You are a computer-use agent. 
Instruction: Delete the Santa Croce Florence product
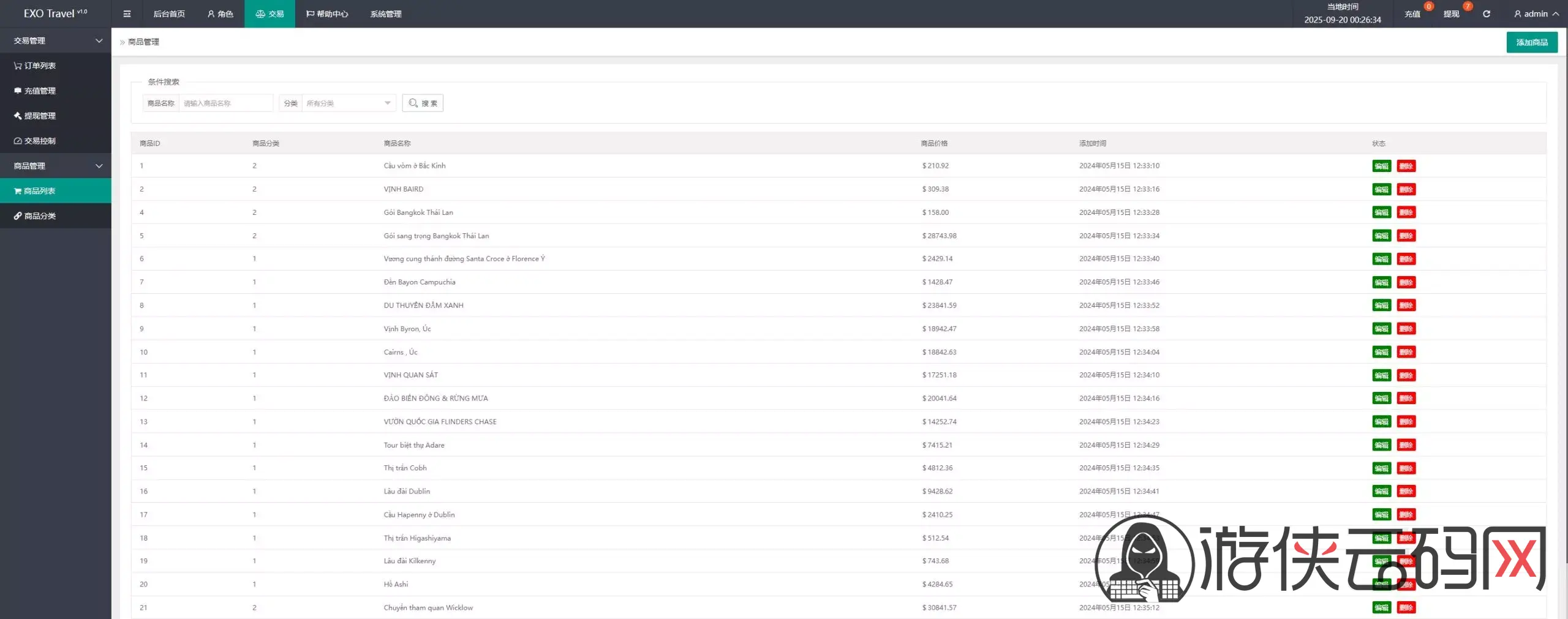pyautogui.click(x=1406, y=259)
